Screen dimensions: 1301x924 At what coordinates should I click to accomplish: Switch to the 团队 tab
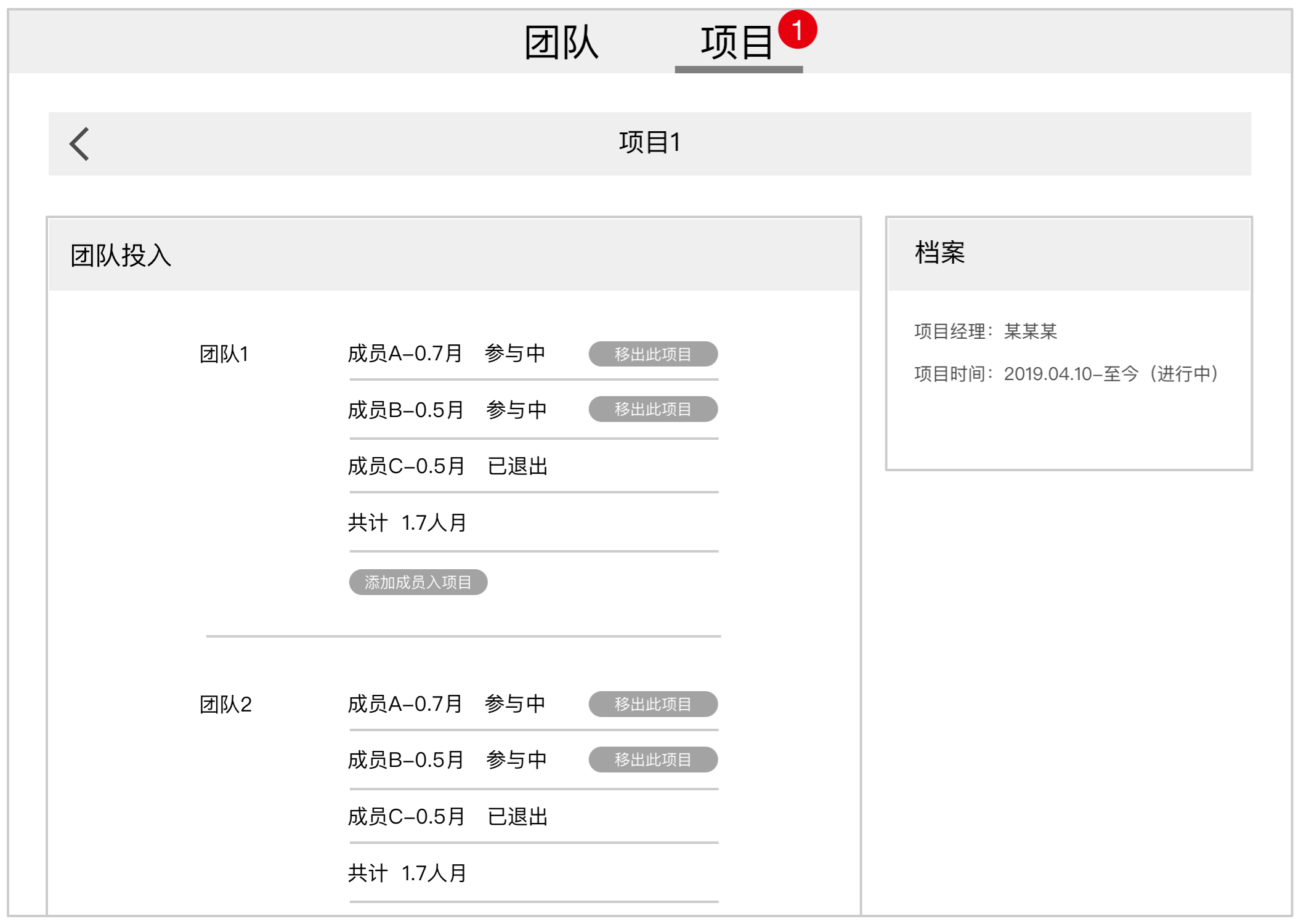(x=561, y=42)
